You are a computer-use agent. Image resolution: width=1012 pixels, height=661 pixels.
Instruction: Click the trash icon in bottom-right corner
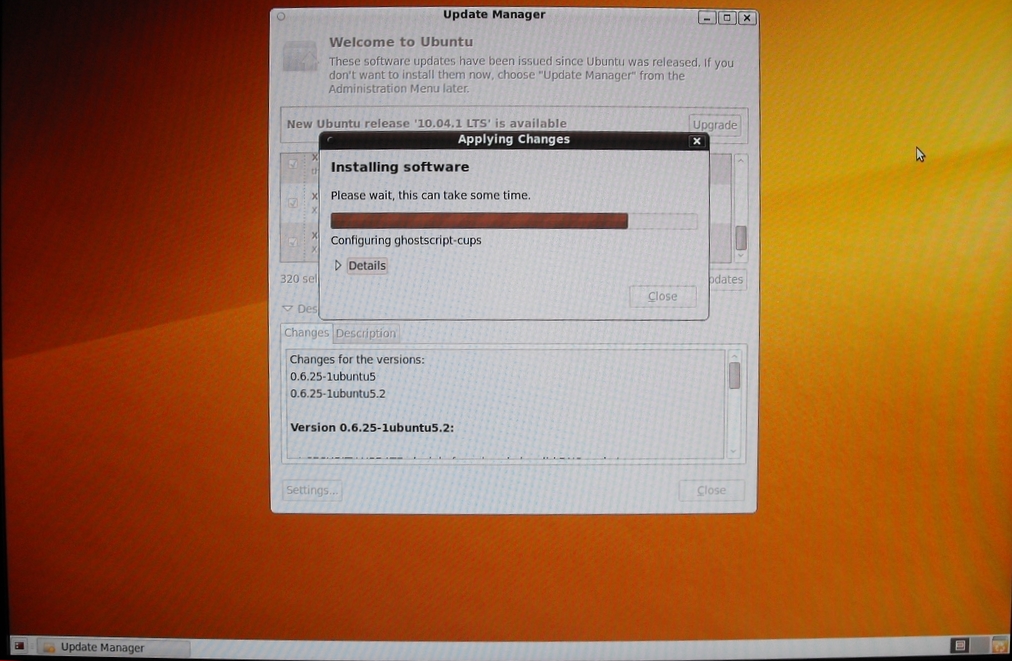tap(998, 647)
